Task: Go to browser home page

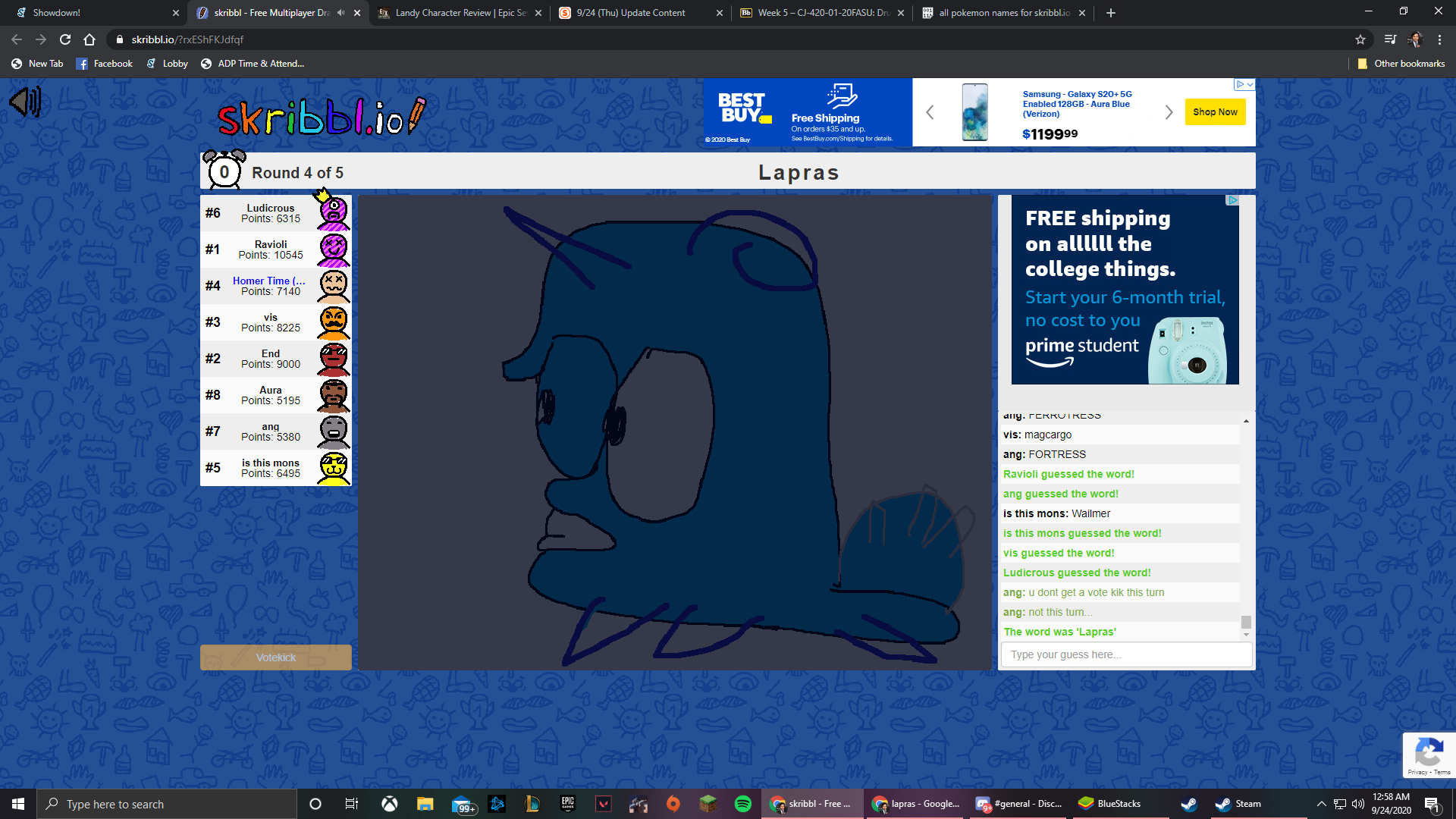Action: point(89,39)
